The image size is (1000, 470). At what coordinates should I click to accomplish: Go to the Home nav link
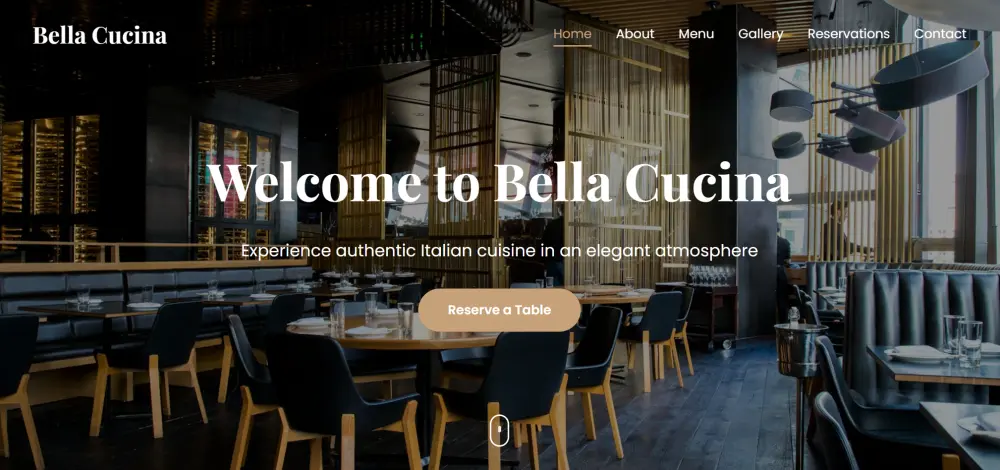(572, 34)
